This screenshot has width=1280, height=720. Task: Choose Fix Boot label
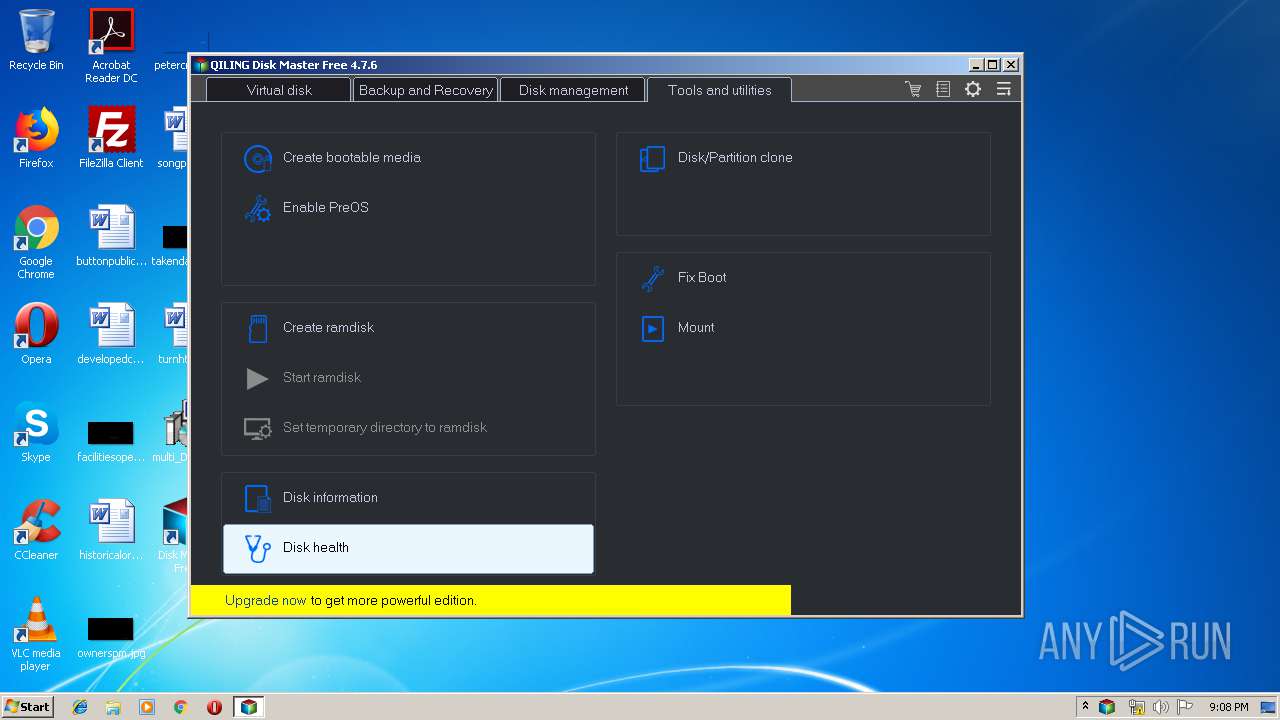click(702, 278)
